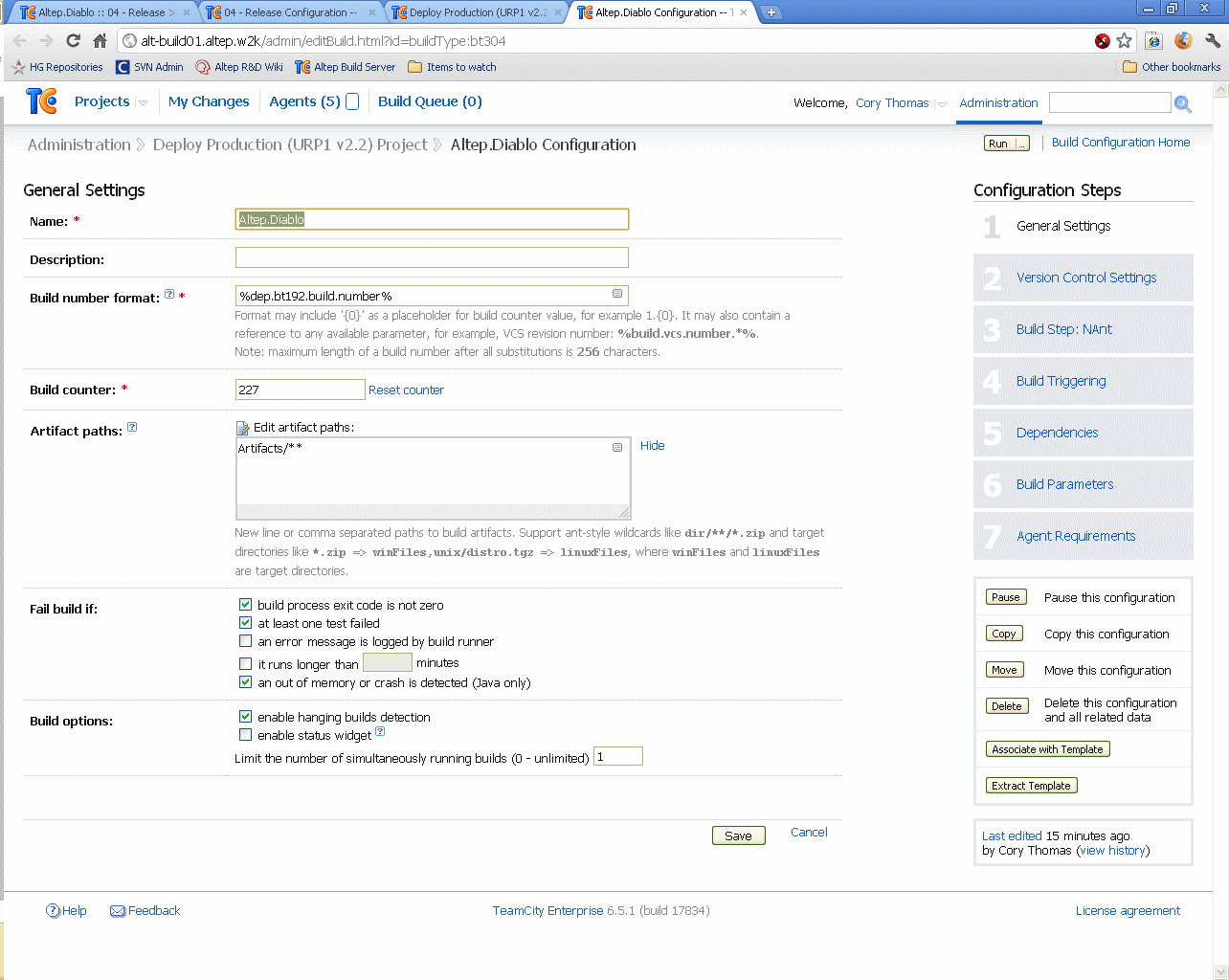Enable 'an error message is logged by build runner'

245,640
